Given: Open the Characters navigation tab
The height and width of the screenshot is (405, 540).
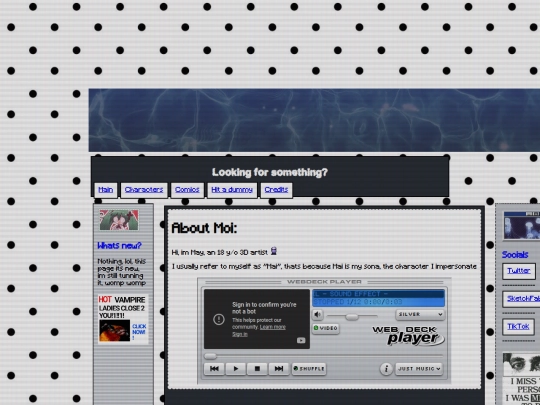Looking at the screenshot, I should point(144,190).
